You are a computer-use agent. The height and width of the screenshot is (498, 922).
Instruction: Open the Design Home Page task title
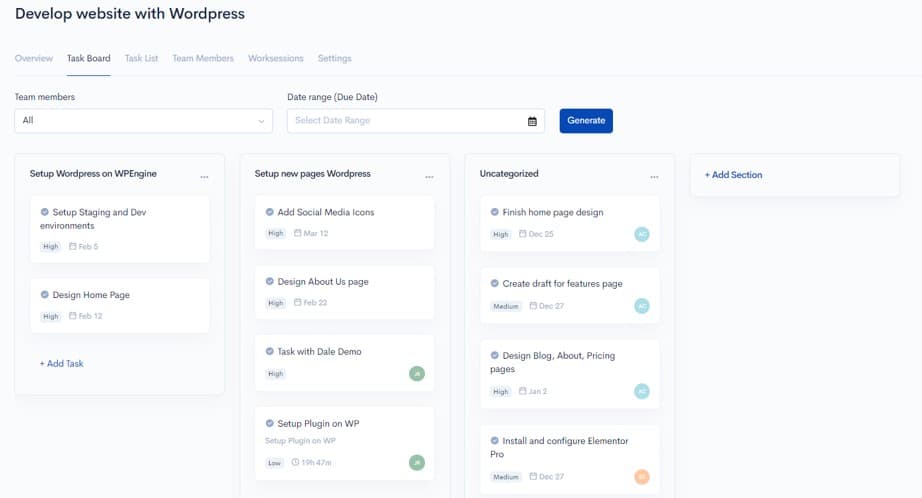pyautogui.click(x=91, y=295)
